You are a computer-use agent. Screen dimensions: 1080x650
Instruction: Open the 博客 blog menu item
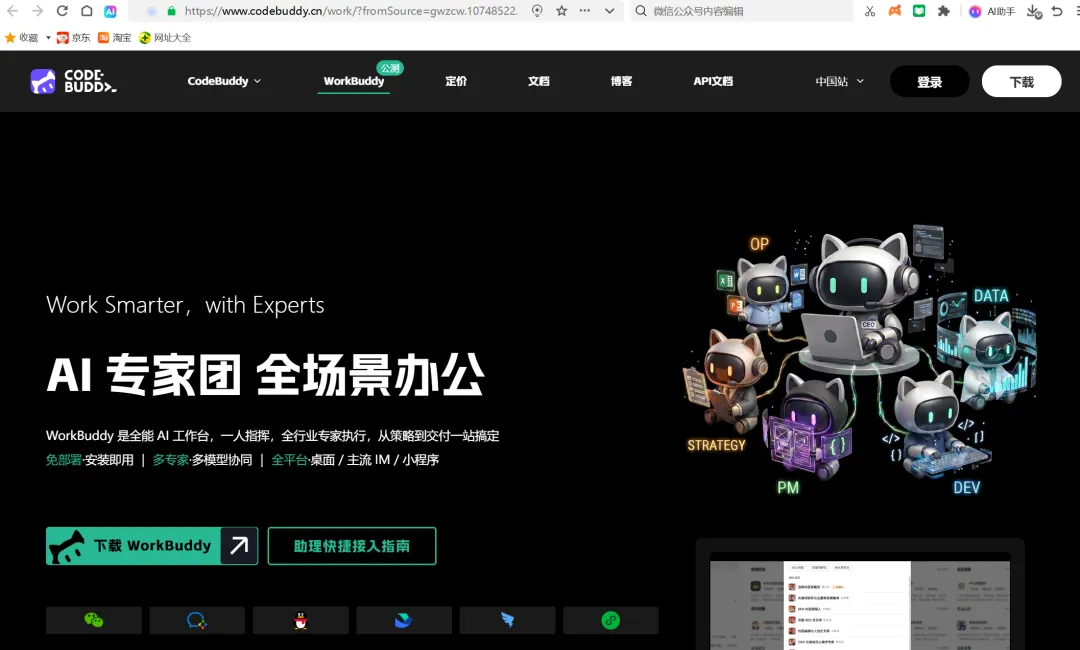click(621, 81)
